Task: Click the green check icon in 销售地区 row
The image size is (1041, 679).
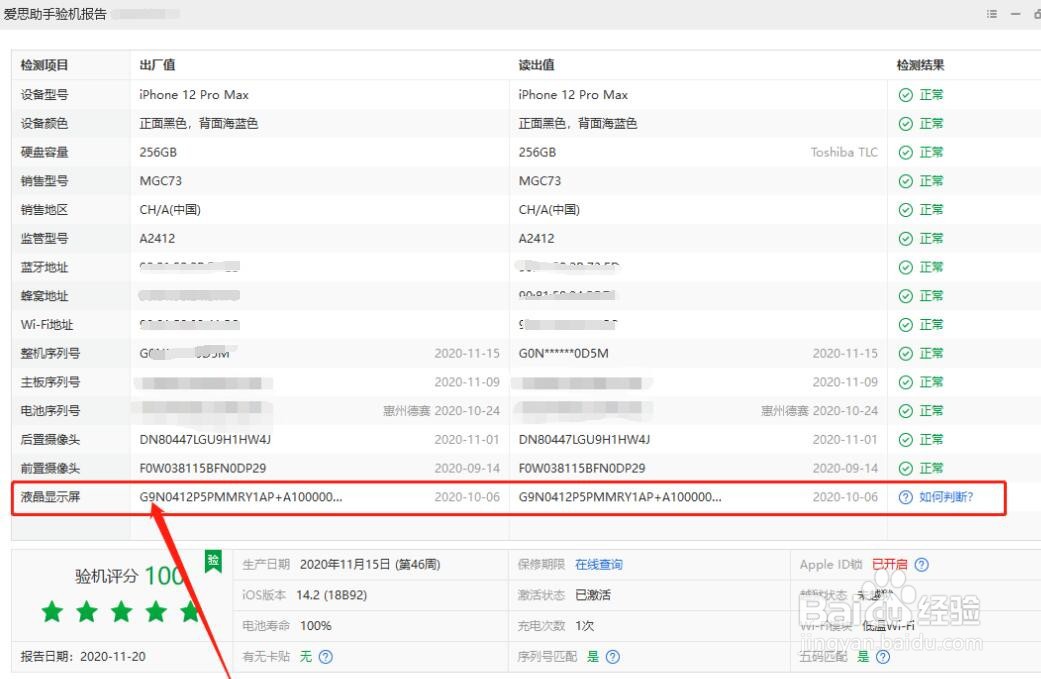Action: click(x=906, y=210)
